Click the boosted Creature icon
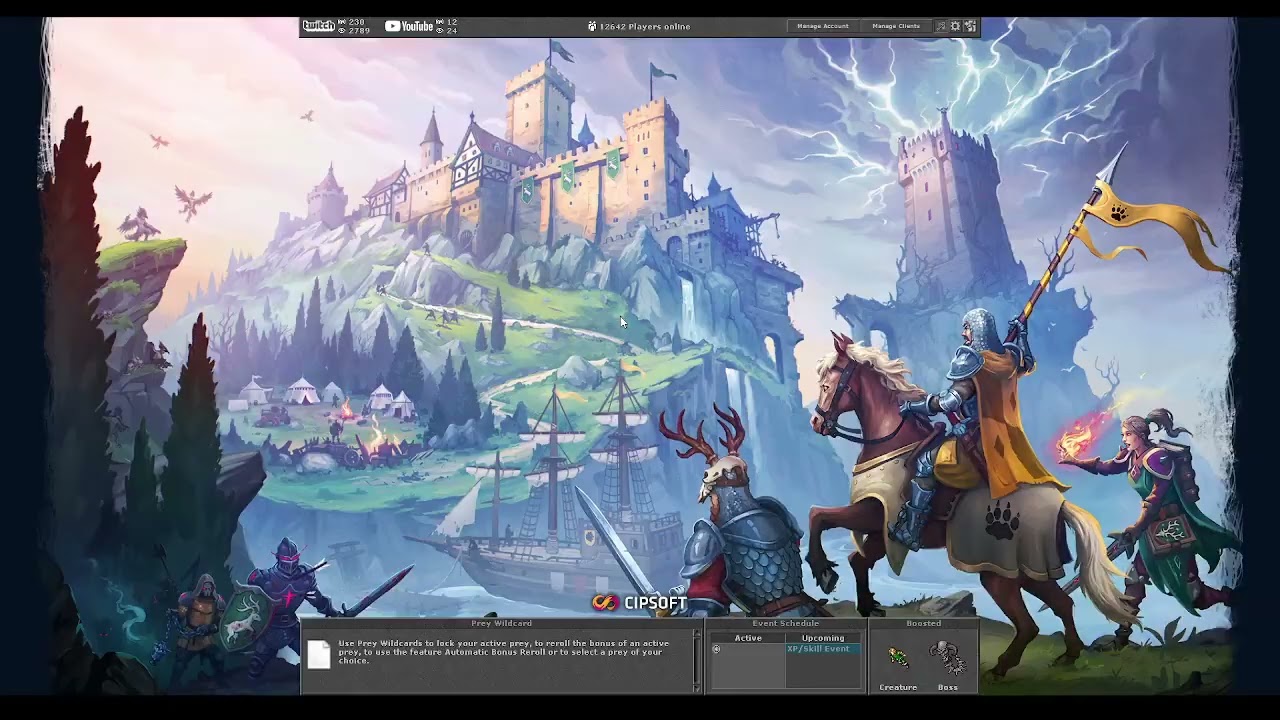The image size is (1280, 720). click(898, 658)
